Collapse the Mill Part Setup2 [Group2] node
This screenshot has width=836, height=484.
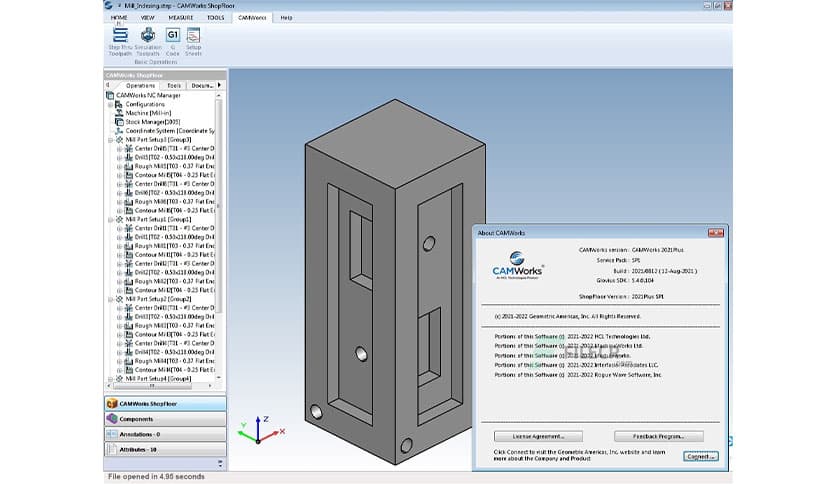click(109, 298)
